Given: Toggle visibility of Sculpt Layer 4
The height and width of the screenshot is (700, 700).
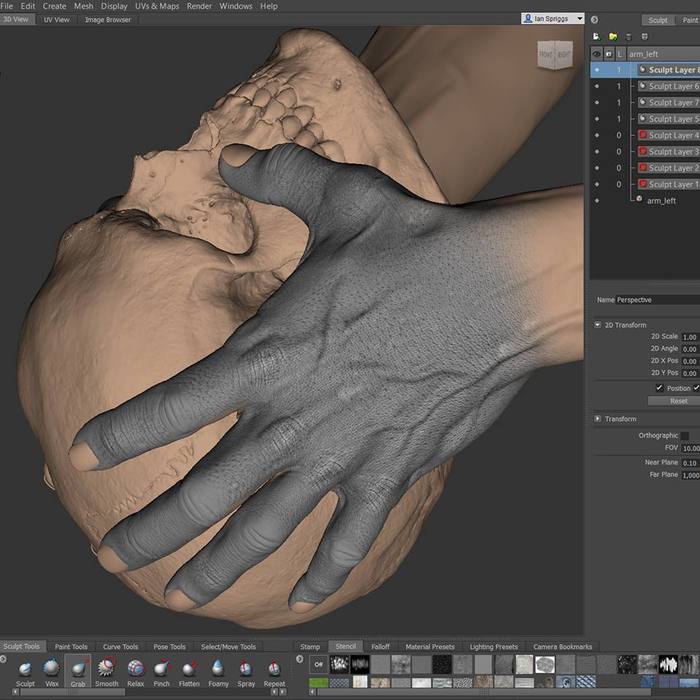Looking at the screenshot, I should pos(597,135).
